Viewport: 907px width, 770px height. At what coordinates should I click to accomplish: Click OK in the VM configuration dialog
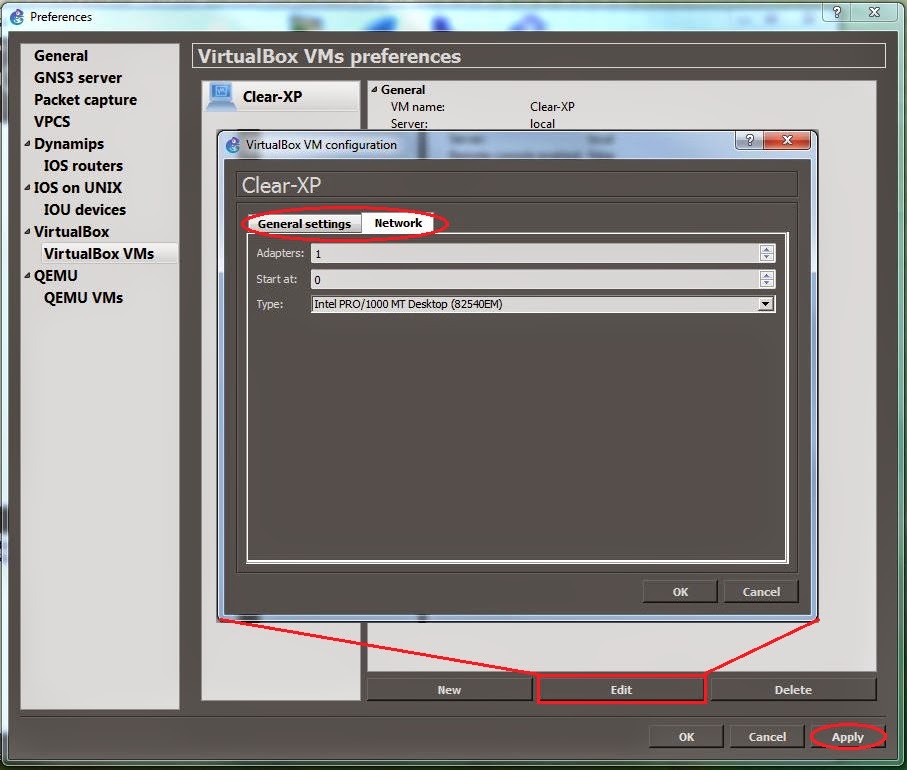pos(680,592)
